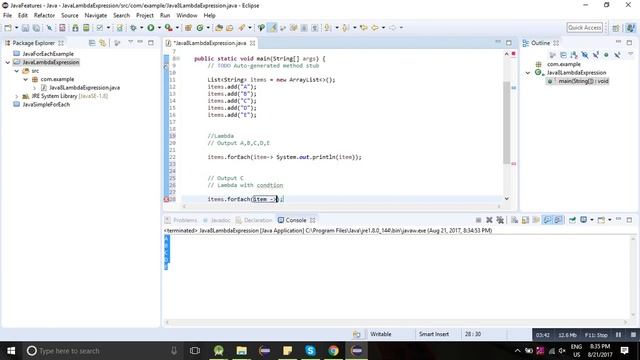This screenshot has height=360, width=640.
Task: Terminate the console process with the stop square
Action: tap(478, 220)
